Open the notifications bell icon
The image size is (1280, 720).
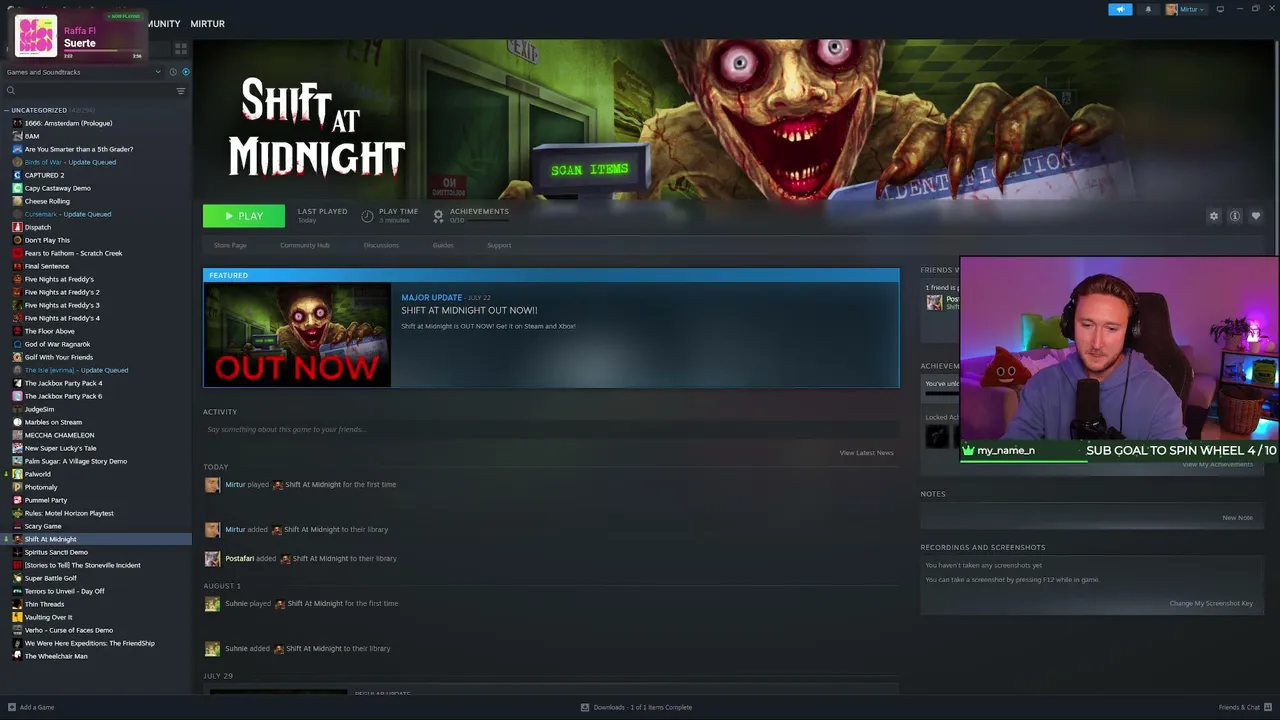coord(1148,9)
